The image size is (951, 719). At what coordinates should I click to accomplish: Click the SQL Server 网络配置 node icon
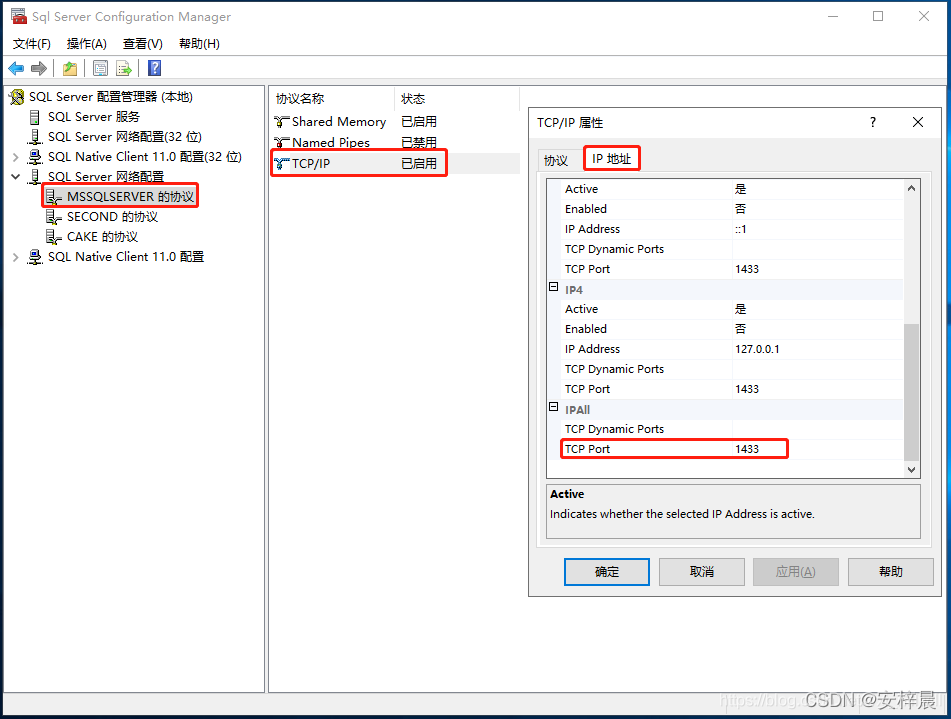[x=35, y=177]
